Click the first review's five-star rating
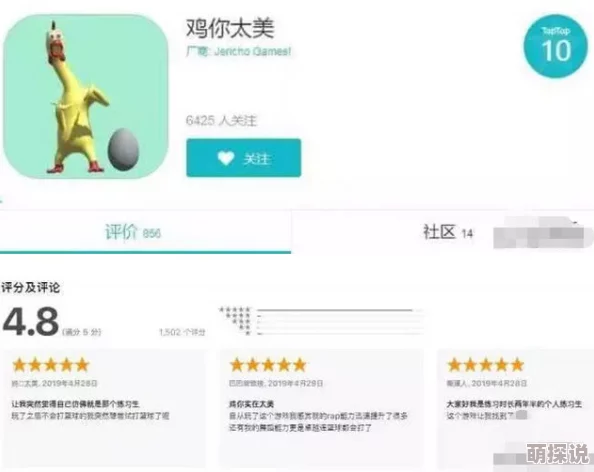 click(51, 365)
